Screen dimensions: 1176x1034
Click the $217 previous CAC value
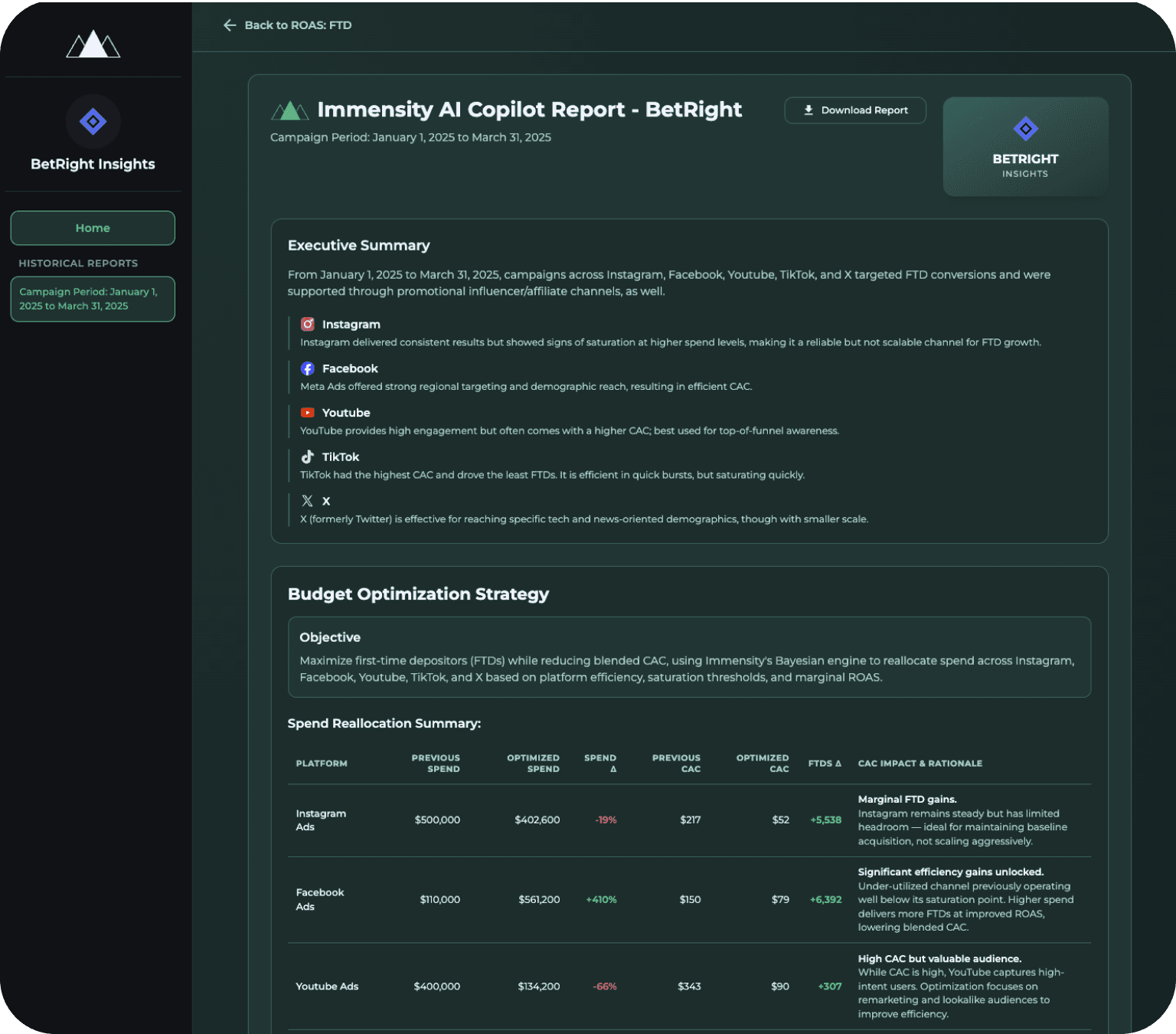690,820
